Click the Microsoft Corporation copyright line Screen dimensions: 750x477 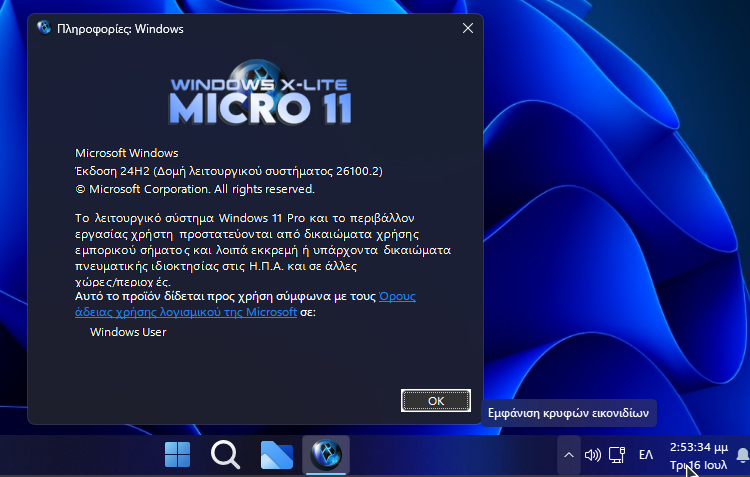[x=195, y=188]
